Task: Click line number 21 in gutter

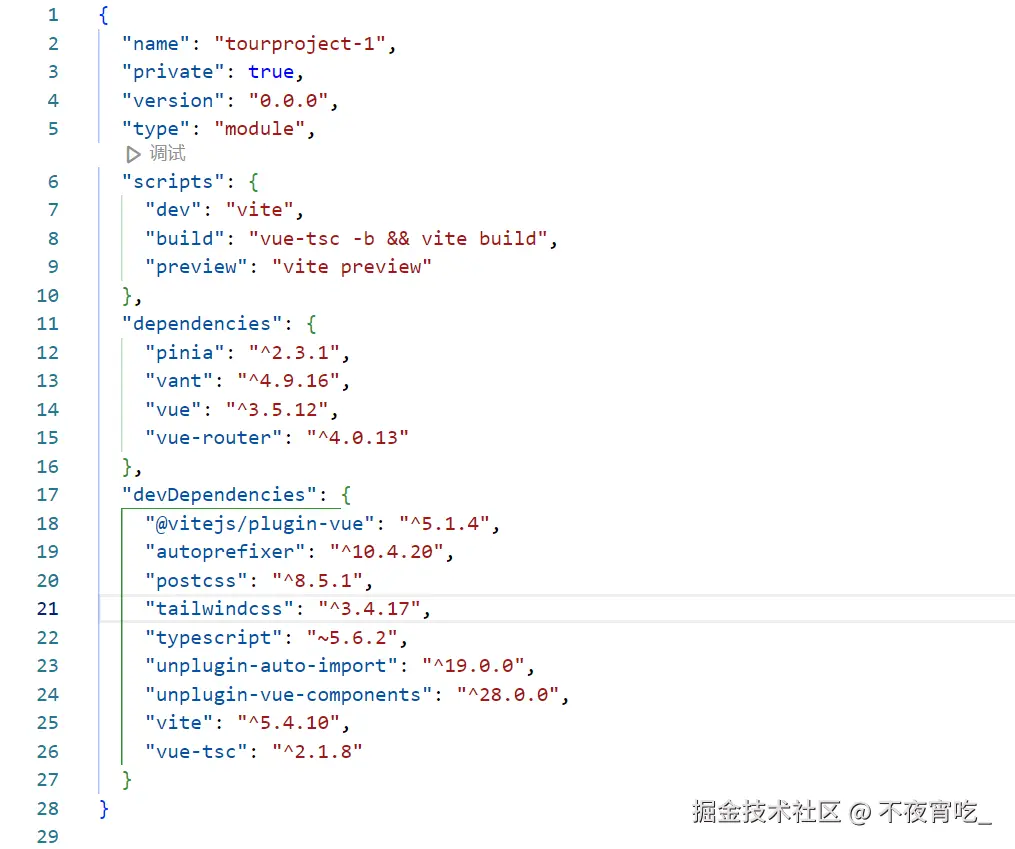Action: (47, 609)
